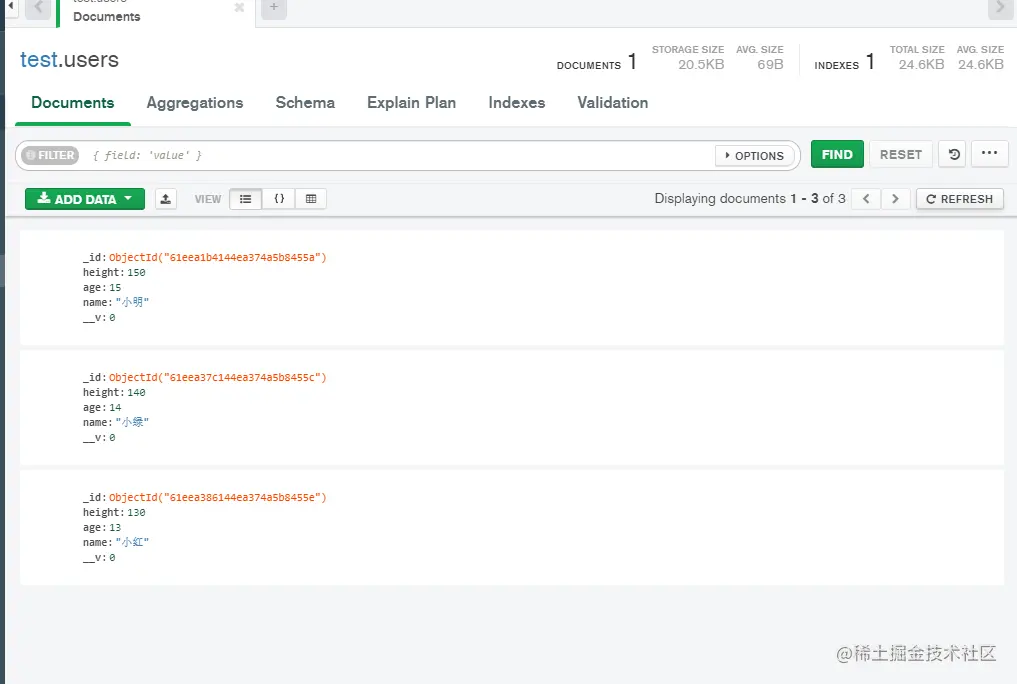Image resolution: width=1017 pixels, height=684 pixels.
Task: Open the Aggregations tab
Action: 195,102
